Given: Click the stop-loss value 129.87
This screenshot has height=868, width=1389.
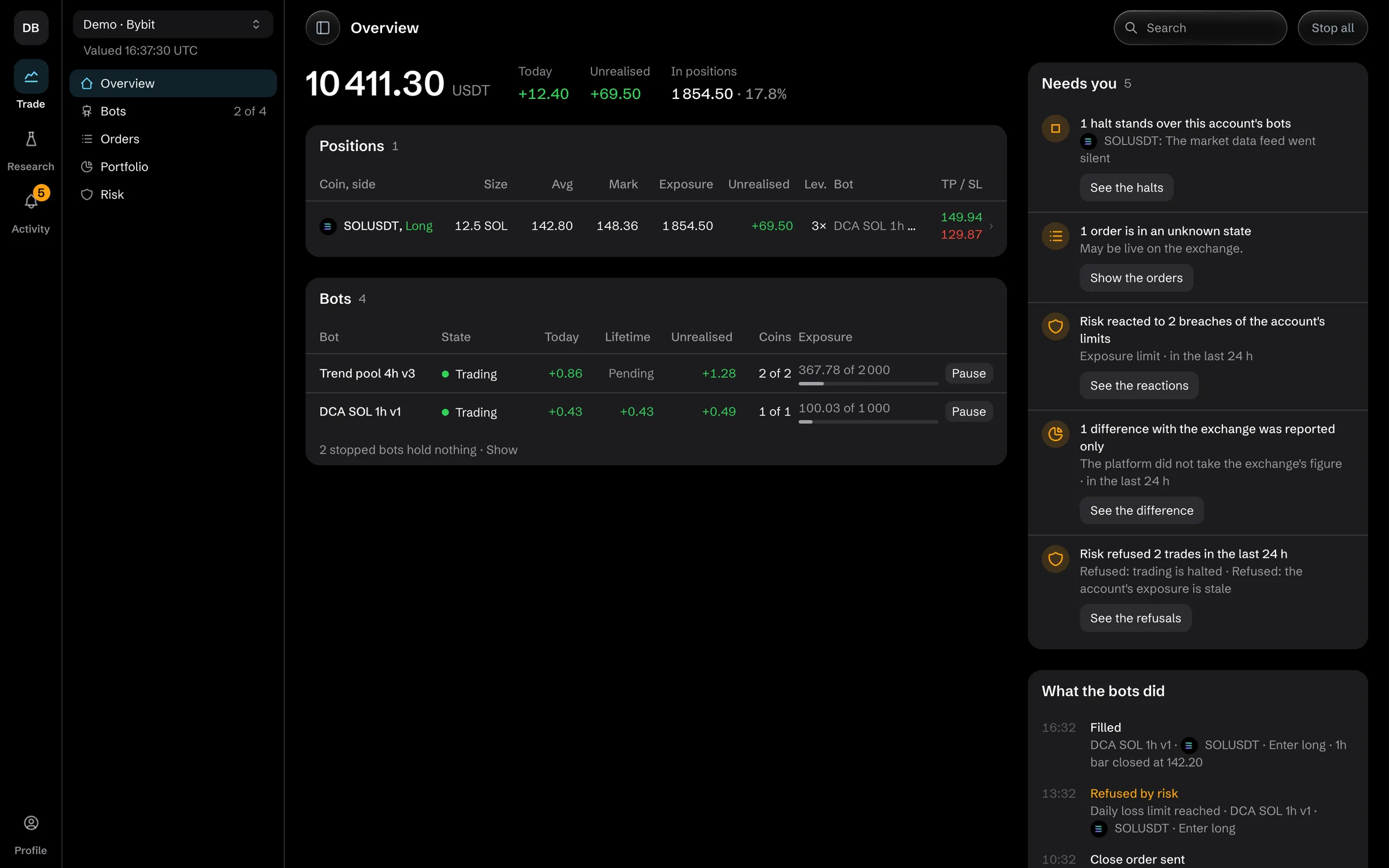Looking at the screenshot, I should point(961,234).
